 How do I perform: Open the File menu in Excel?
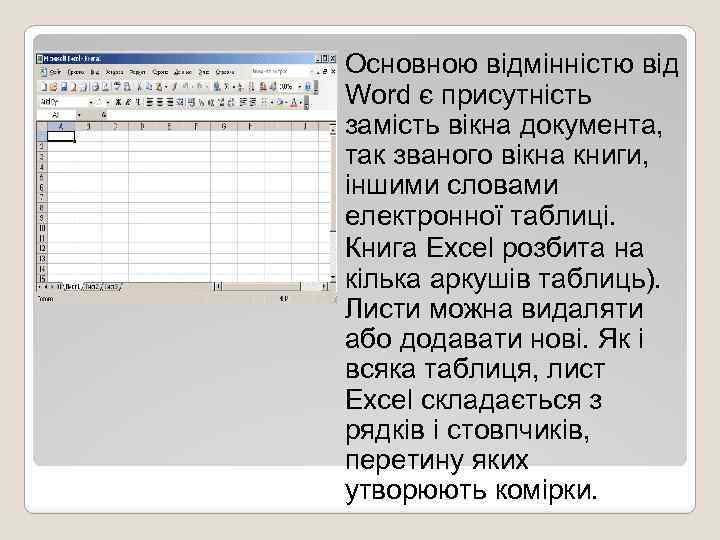(x=55, y=72)
